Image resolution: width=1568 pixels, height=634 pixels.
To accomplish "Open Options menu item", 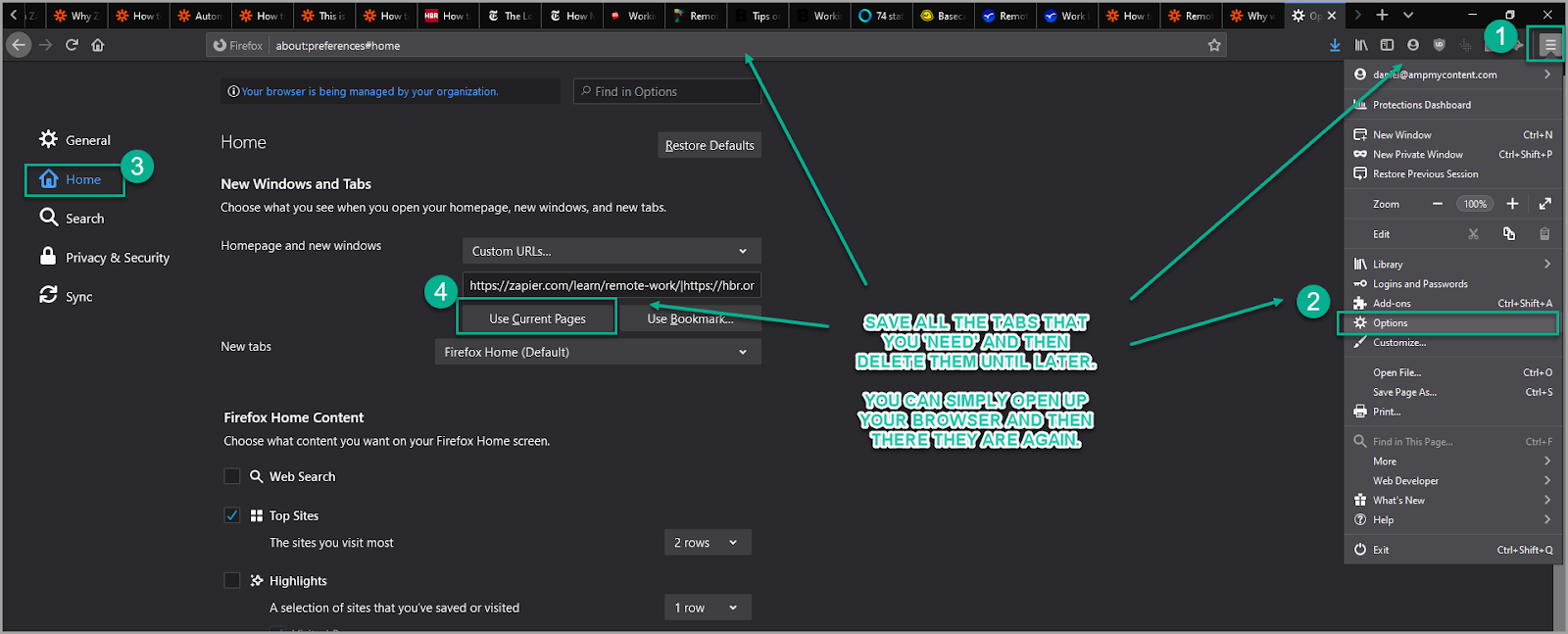I will click(x=1452, y=323).
